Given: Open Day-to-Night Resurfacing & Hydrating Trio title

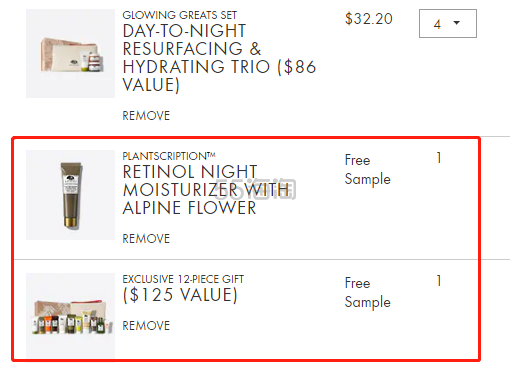Looking at the screenshot, I should [x=219, y=58].
